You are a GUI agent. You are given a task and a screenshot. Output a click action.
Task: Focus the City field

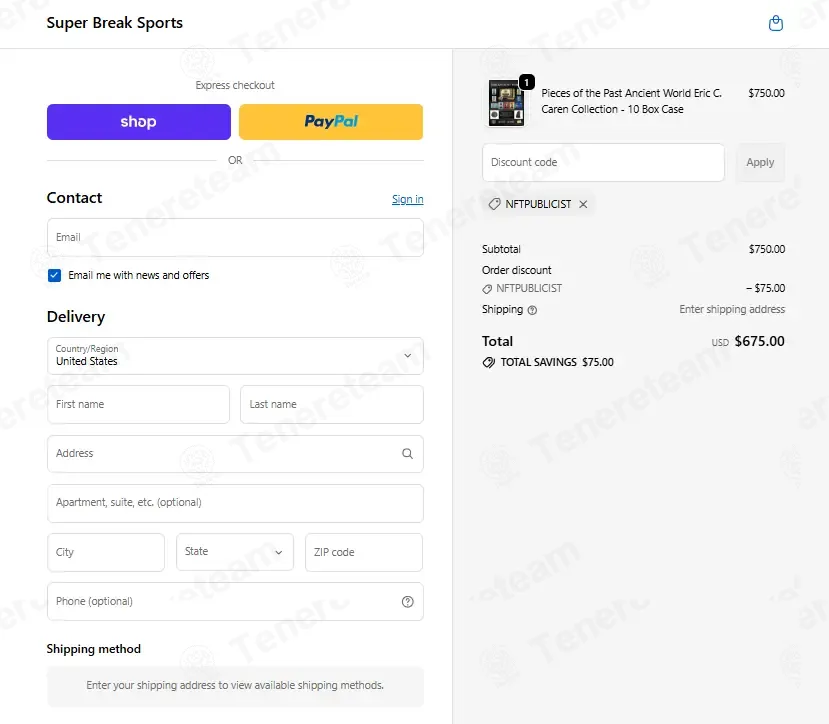[106, 552]
